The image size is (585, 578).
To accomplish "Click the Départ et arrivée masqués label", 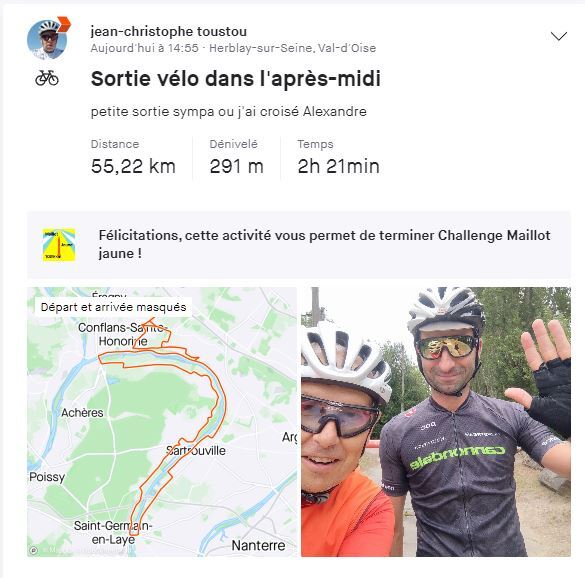I will [113, 307].
